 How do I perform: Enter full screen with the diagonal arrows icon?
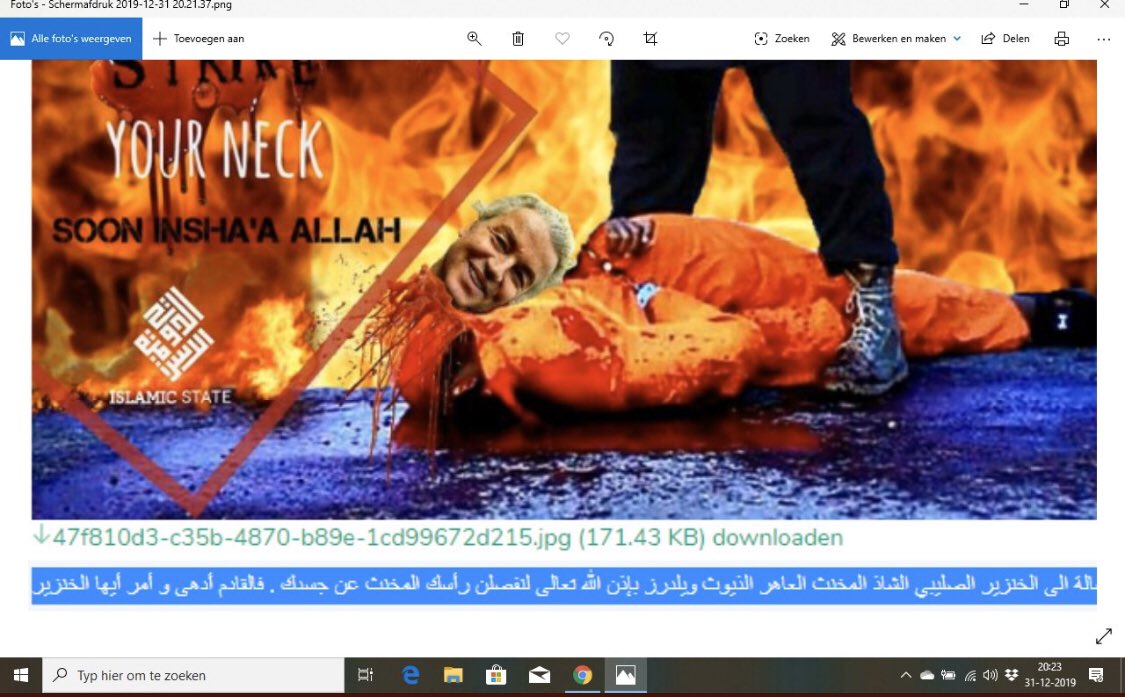1104,636
